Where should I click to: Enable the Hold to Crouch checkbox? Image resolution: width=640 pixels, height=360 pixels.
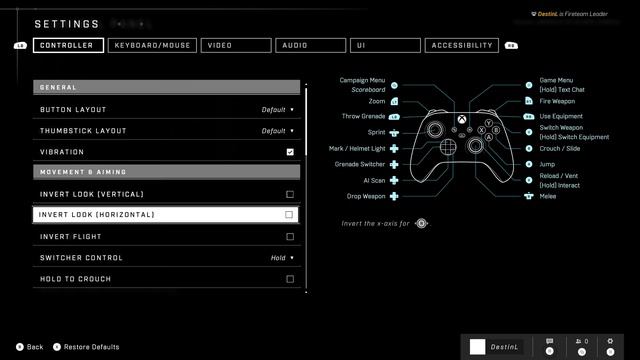290,279
